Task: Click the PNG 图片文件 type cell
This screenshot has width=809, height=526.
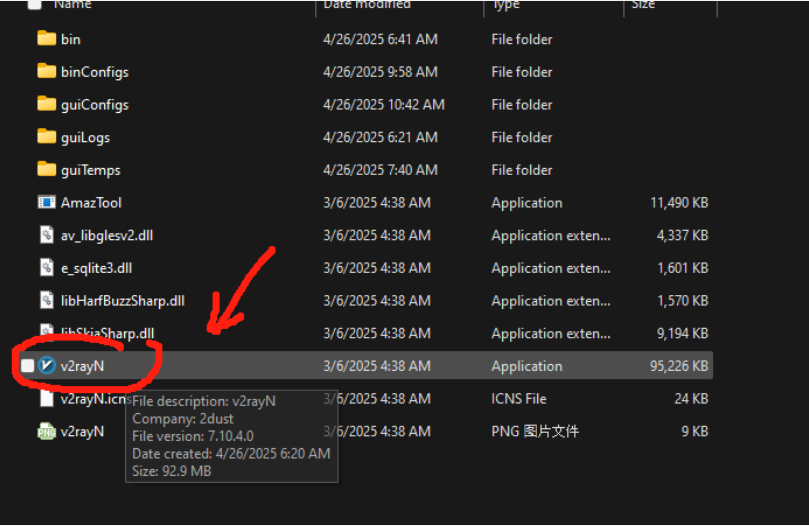Action: (x=535, y=431)
